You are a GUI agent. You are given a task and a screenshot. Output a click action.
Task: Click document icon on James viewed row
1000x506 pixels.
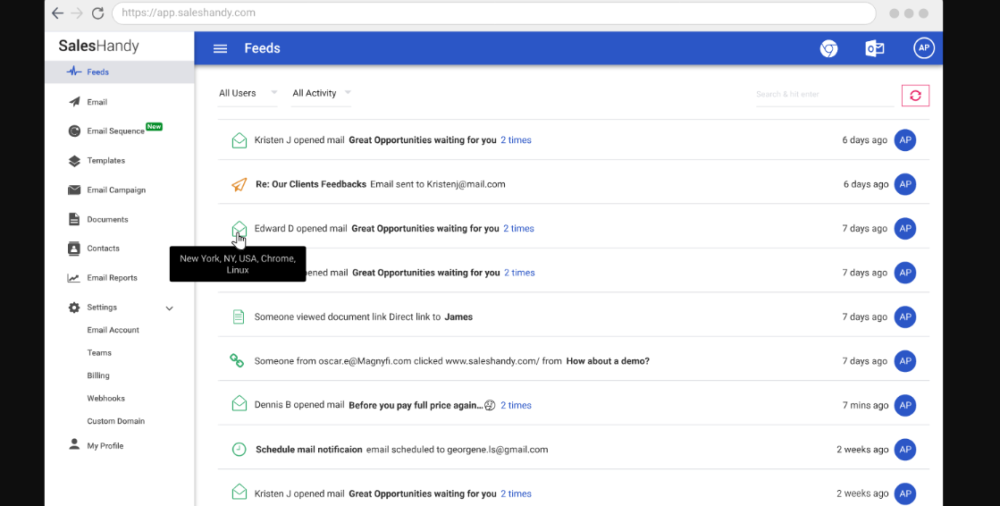coord(238,317)
